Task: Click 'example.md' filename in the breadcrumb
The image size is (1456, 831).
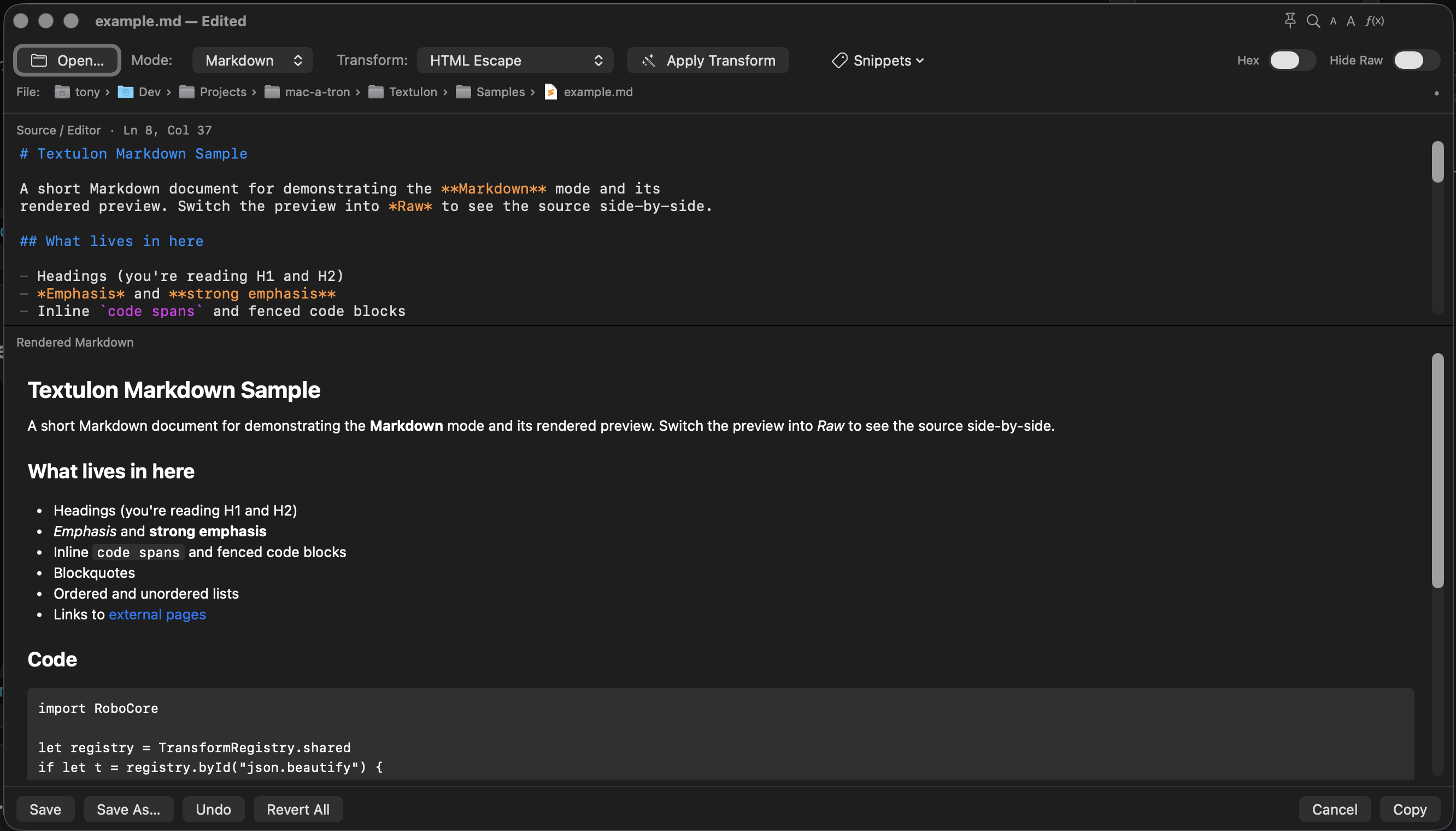Action: point(598,92)
